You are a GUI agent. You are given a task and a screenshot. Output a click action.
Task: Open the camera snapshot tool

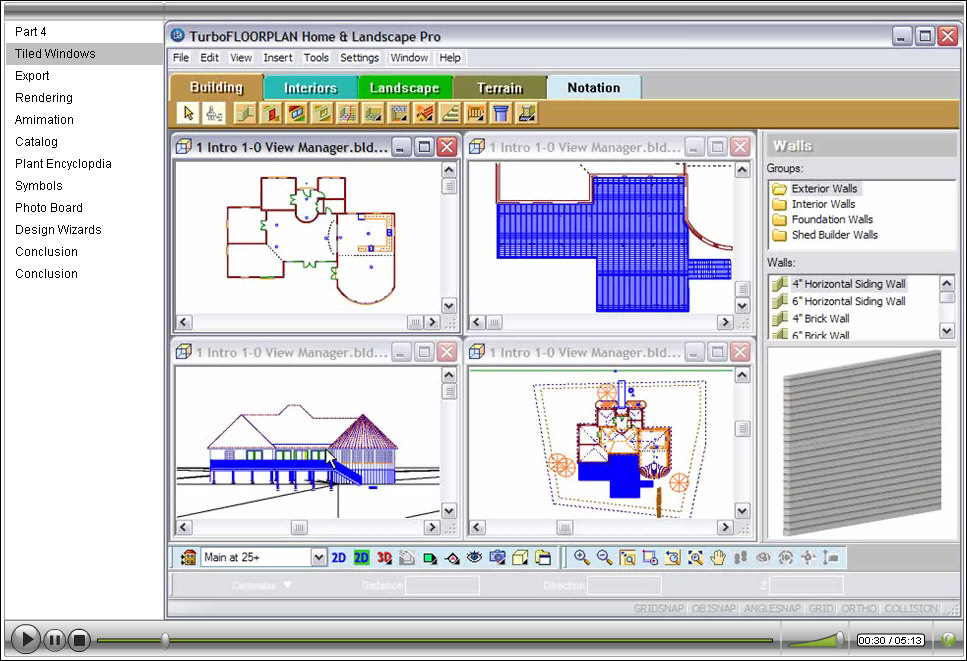(x=497, y=557)
